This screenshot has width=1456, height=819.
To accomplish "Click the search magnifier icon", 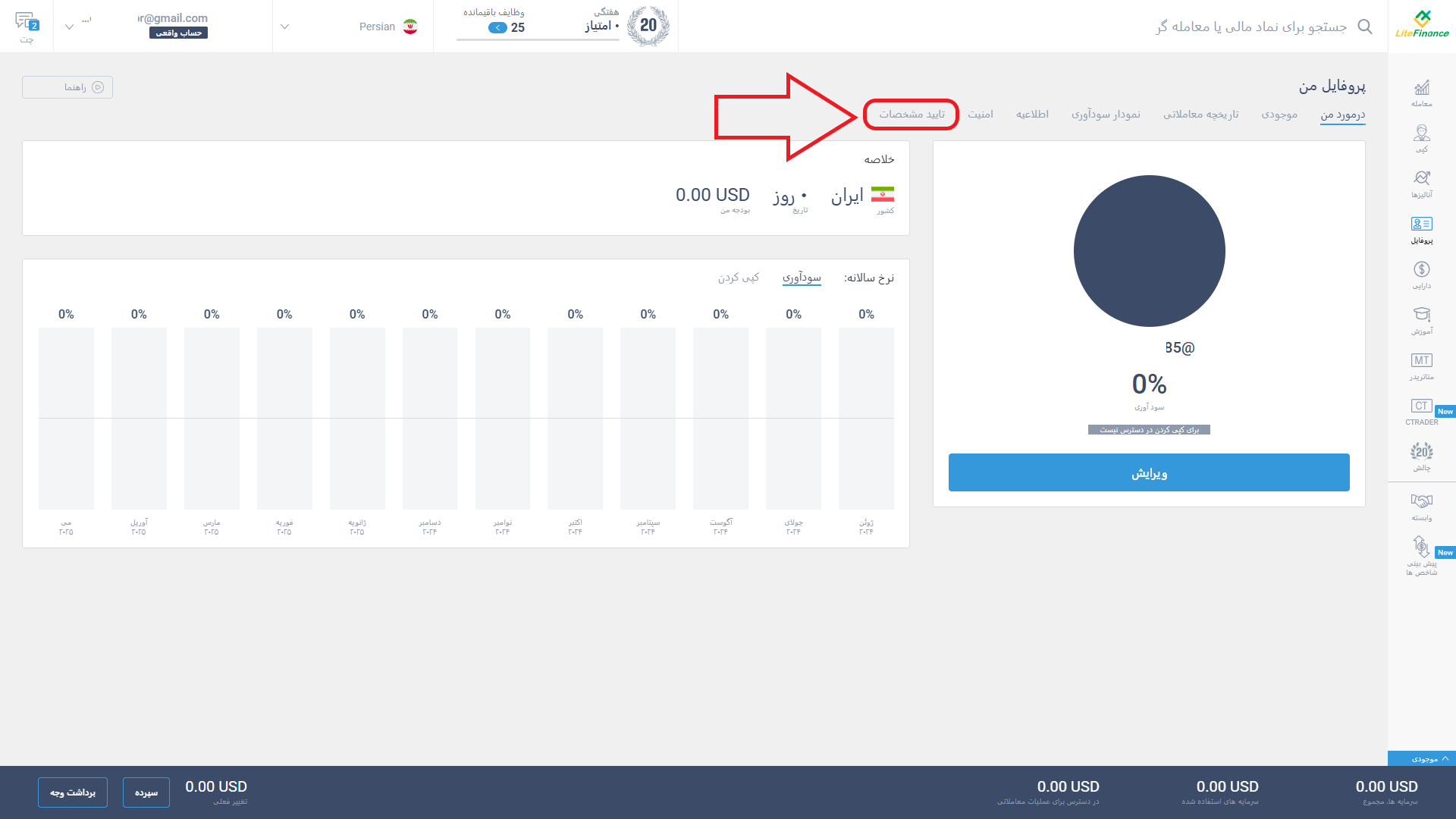I will click(1365, 27).
